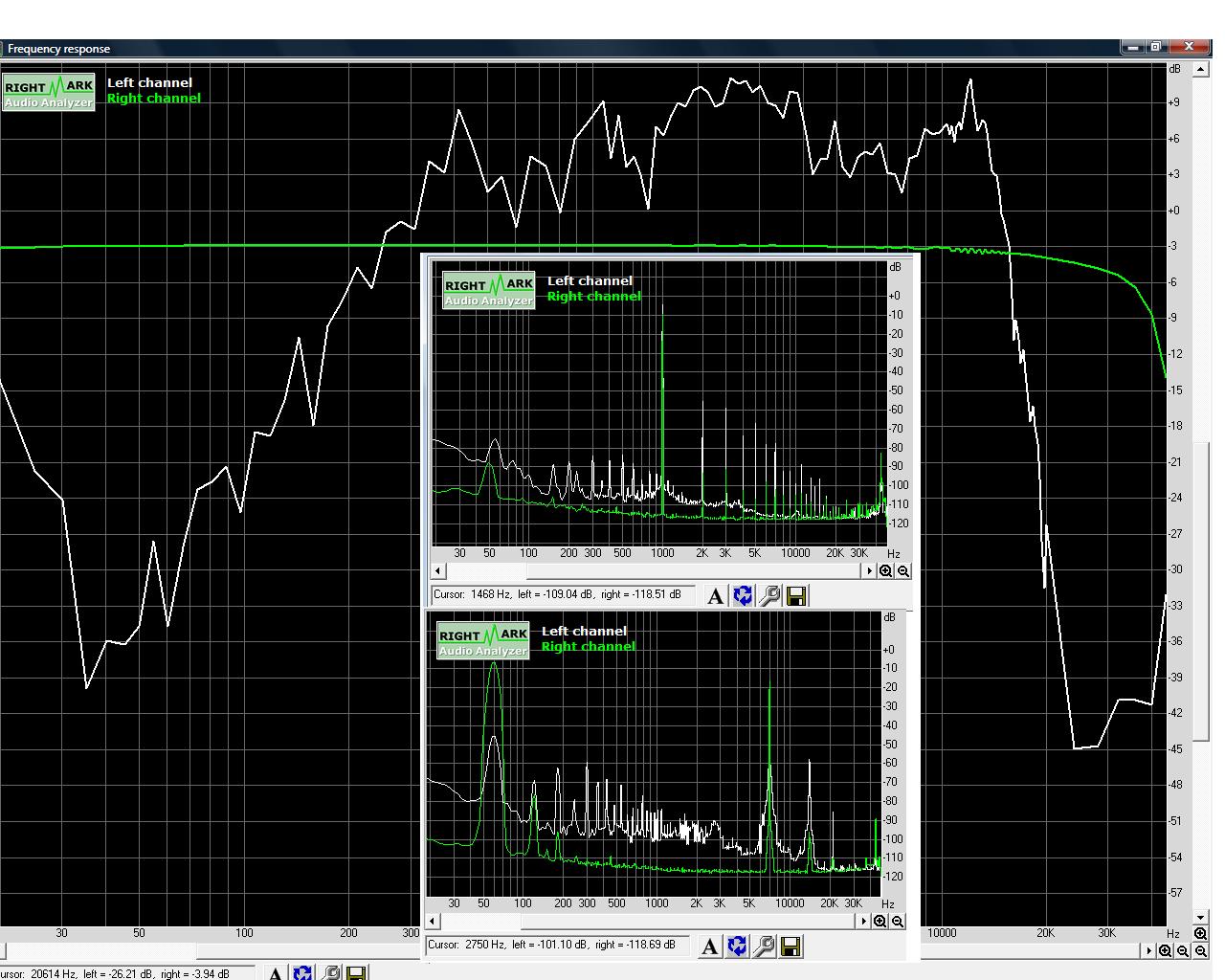1225x980 pixels.
Task: Click the blue swap arrows icon beside the 20614 Hz readout
Action: [302, 973]
